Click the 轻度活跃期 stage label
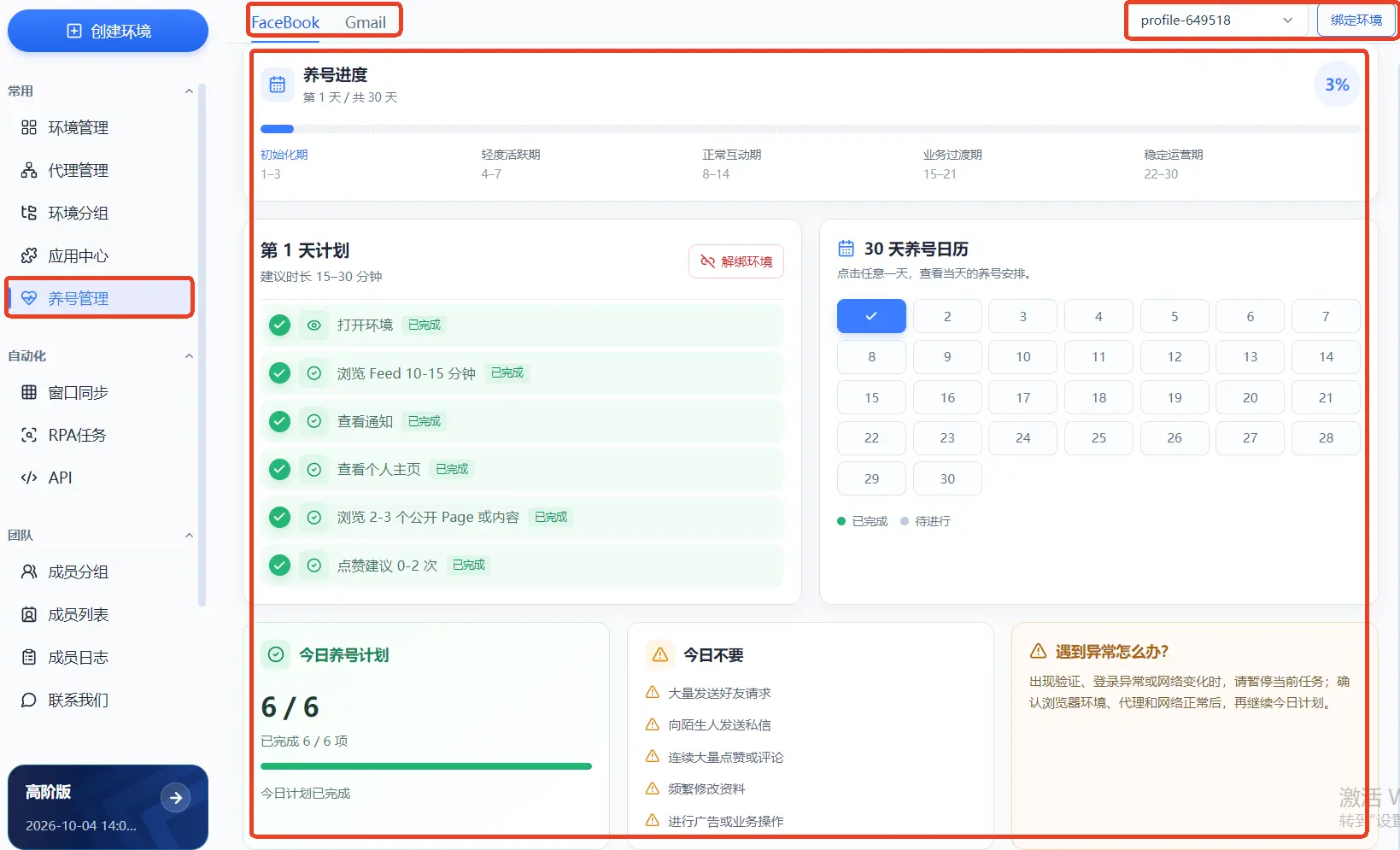This screenshot has height=850, width=1400. [x=511, y=155]
